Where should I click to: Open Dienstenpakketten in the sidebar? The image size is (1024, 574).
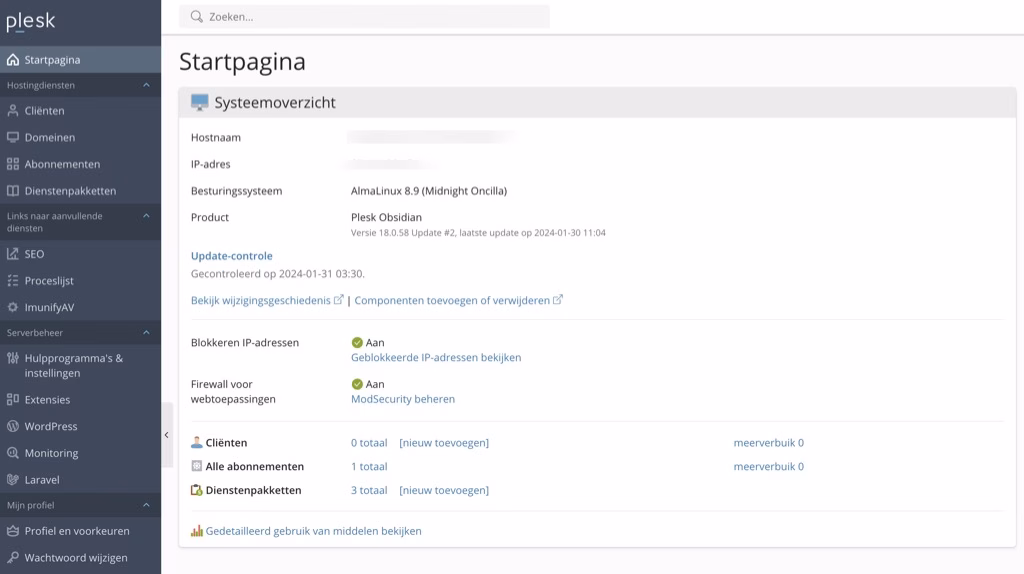pyautogui.click(x=80, y=191)
